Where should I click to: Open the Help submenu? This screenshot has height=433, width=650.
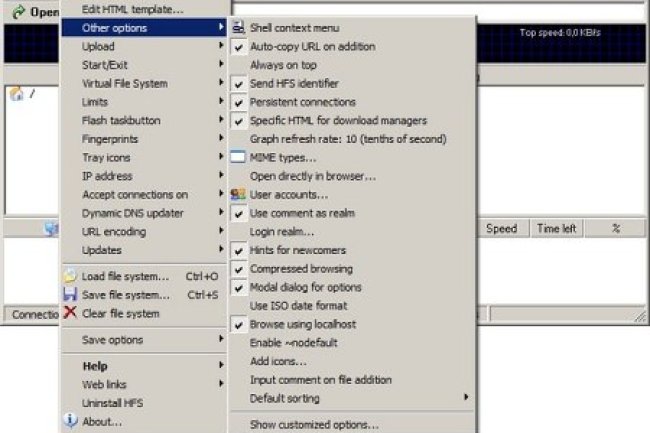pyautogui.click(x=144, y=366)
